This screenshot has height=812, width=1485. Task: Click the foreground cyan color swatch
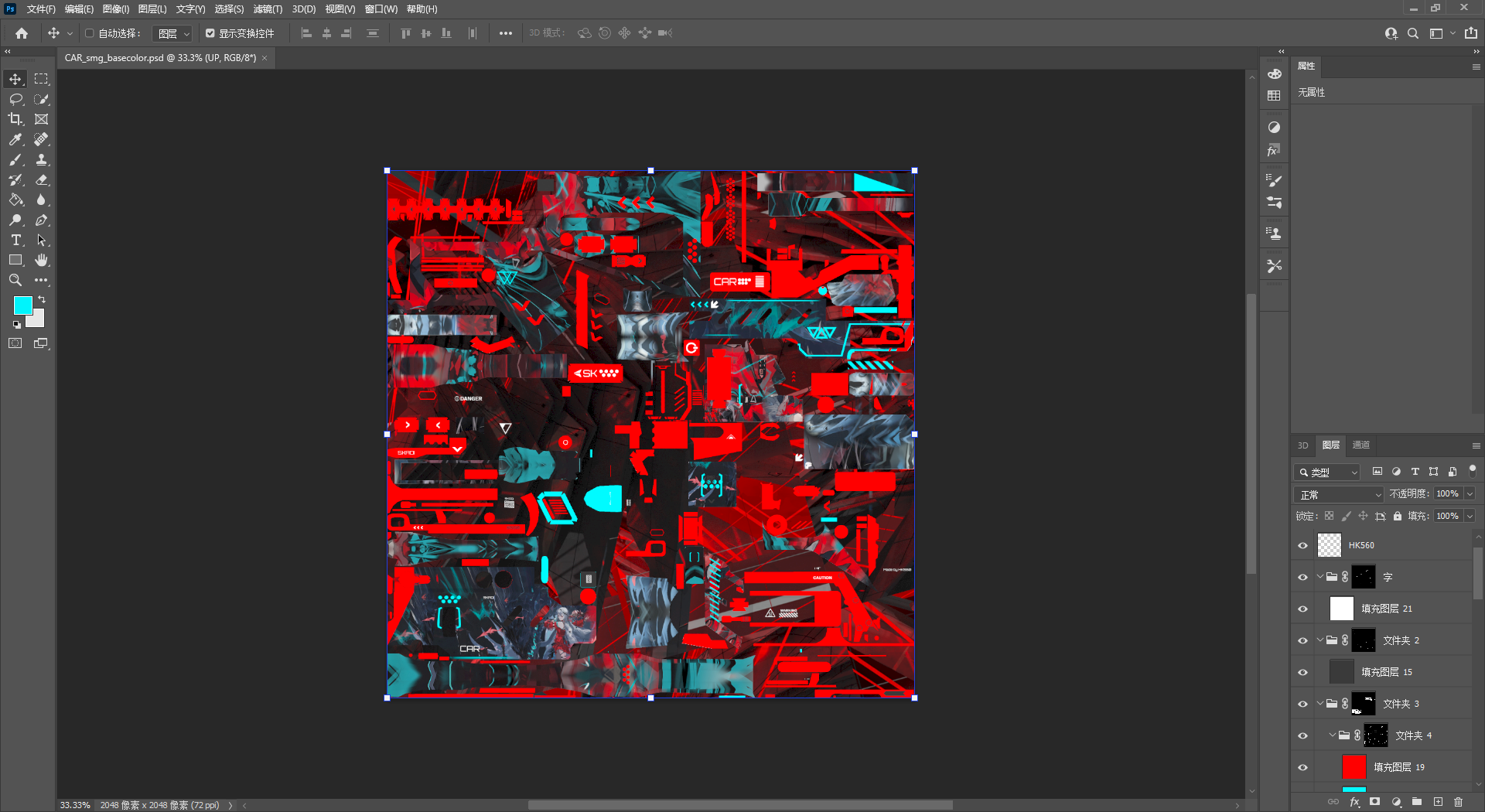pos(22,305)
